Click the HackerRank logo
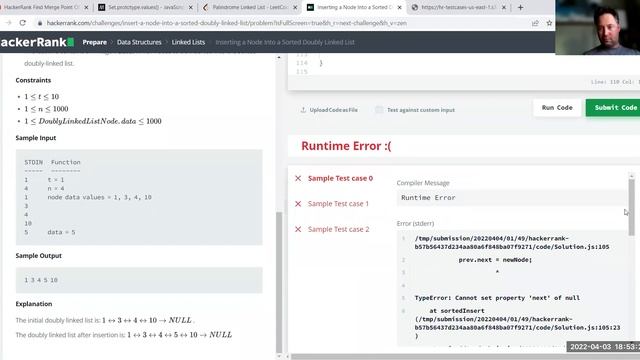This screenshot has height=360, width=640. [37, 42]
